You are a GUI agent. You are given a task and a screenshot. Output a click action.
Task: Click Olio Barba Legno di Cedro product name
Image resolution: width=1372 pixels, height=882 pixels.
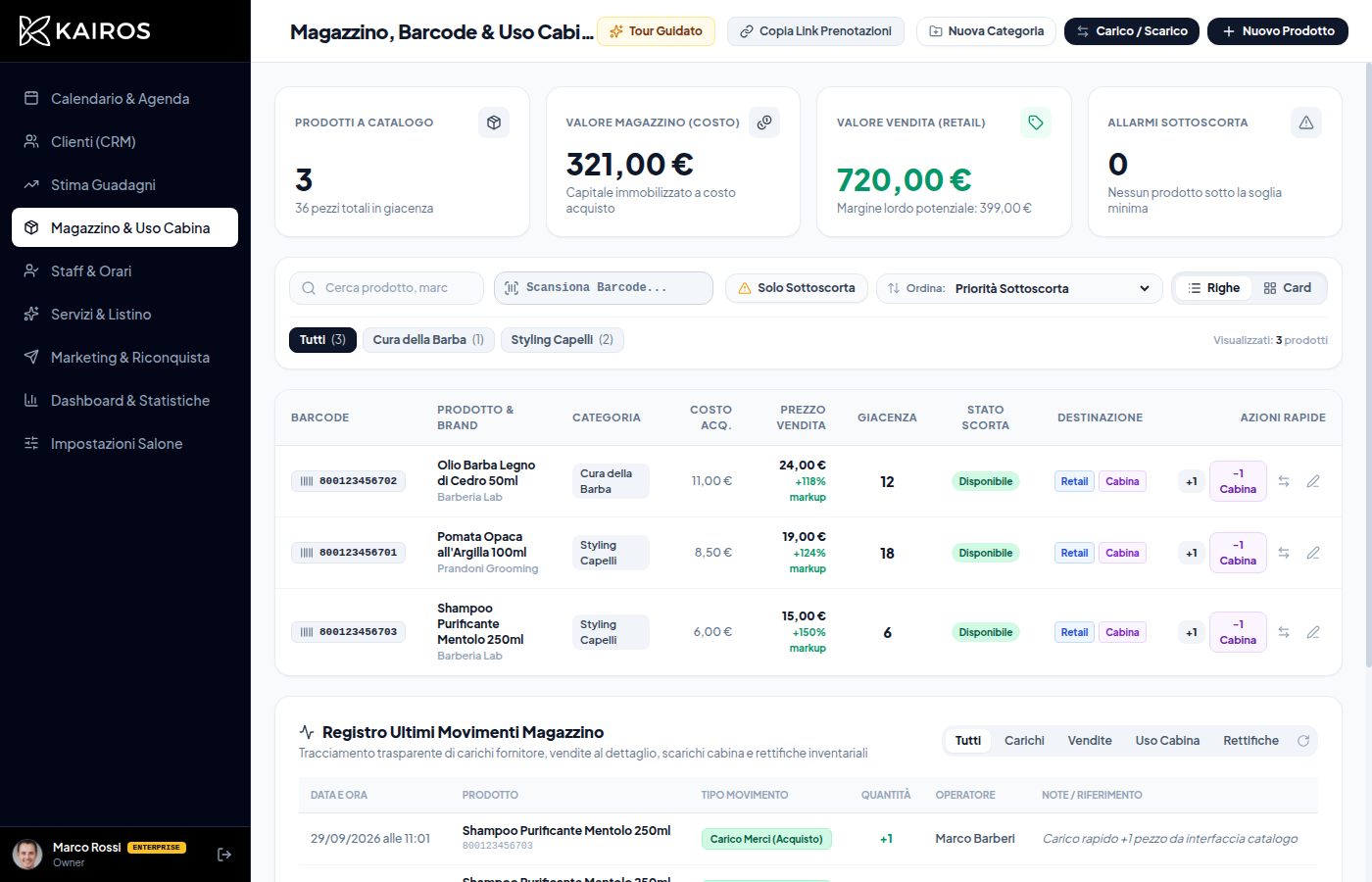pos(486,473)
